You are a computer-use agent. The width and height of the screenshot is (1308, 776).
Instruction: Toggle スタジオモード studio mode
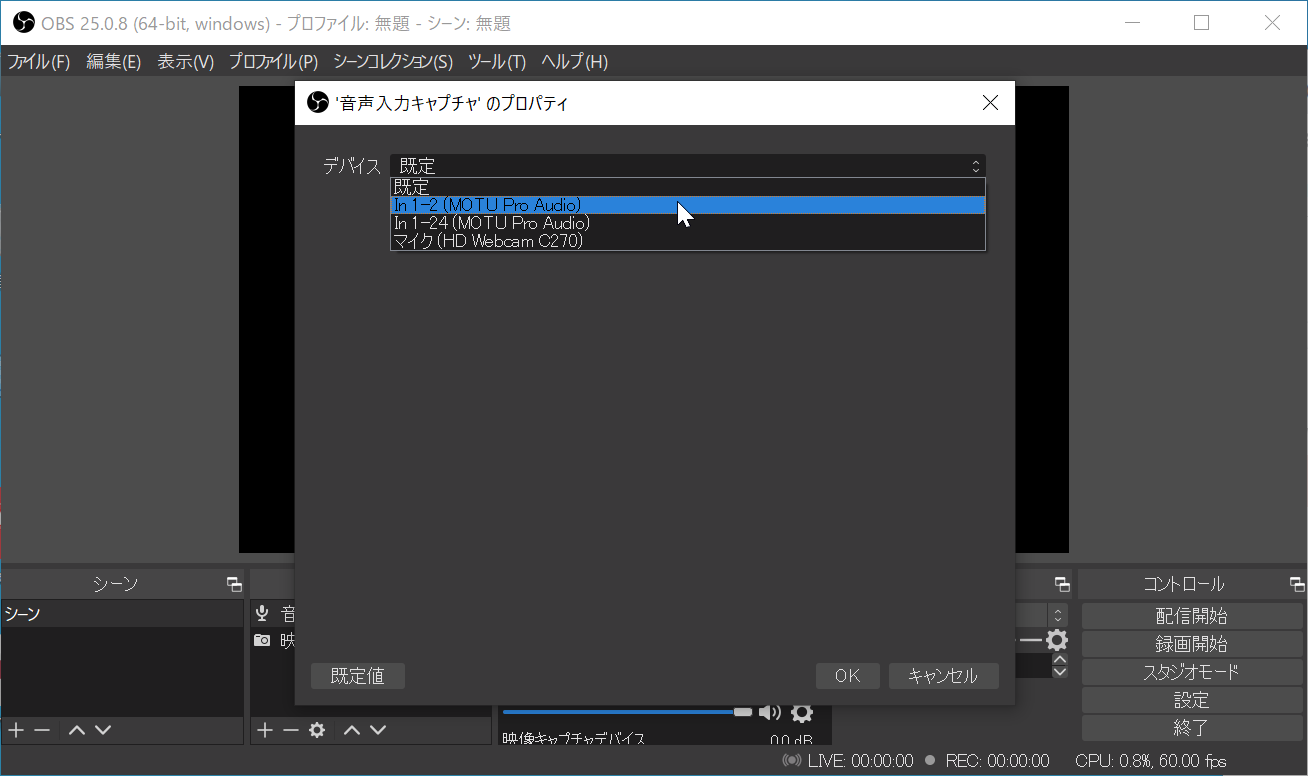coord(1192,672)
